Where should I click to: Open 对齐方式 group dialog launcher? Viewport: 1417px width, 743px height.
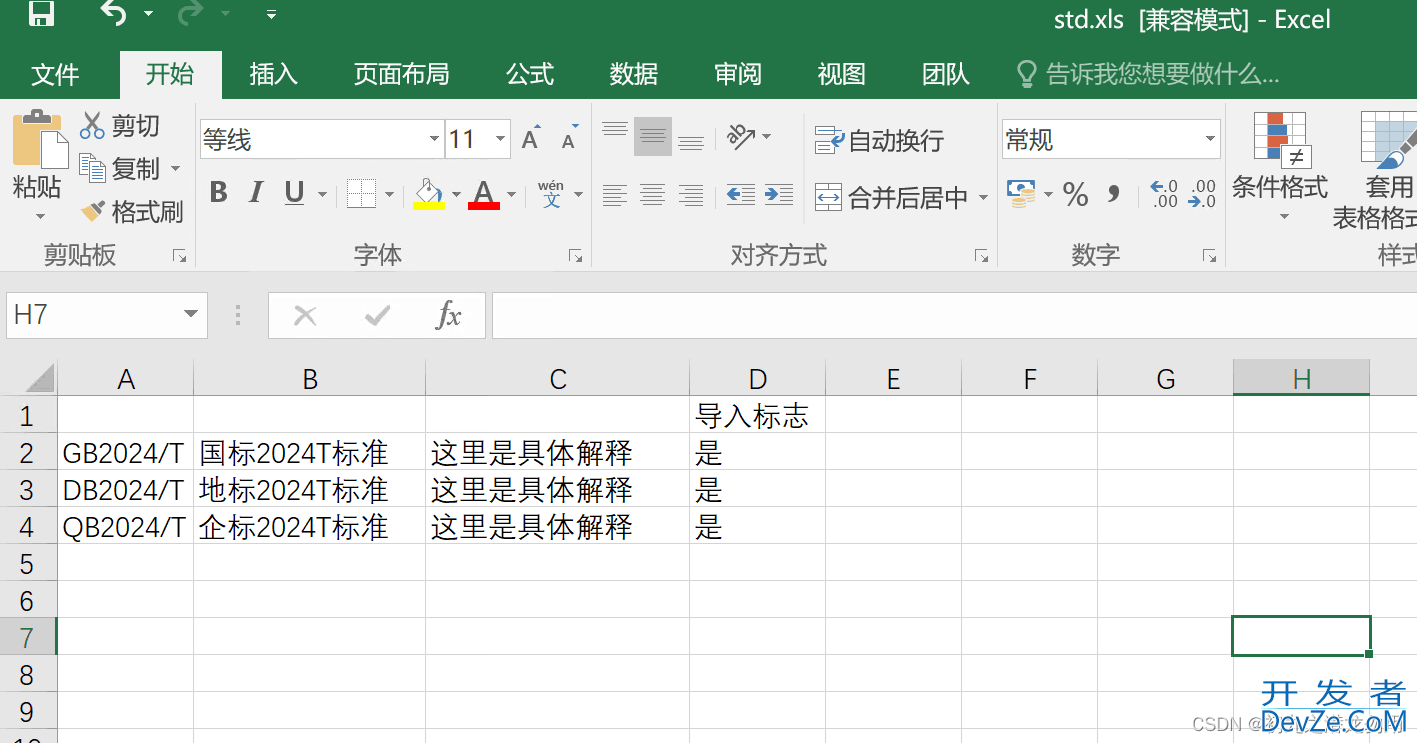[x=981, y=256]
